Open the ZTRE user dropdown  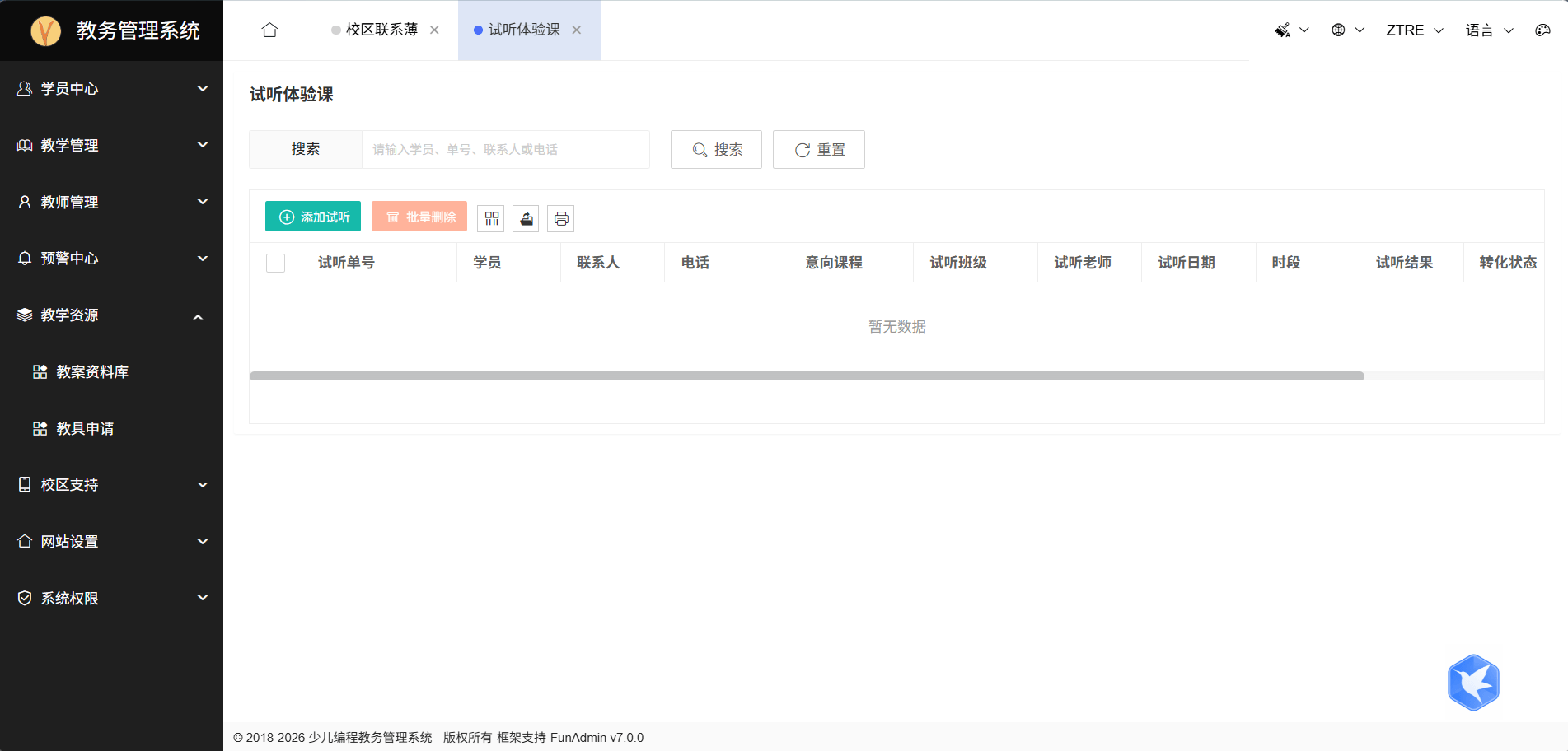[1414, 30]
